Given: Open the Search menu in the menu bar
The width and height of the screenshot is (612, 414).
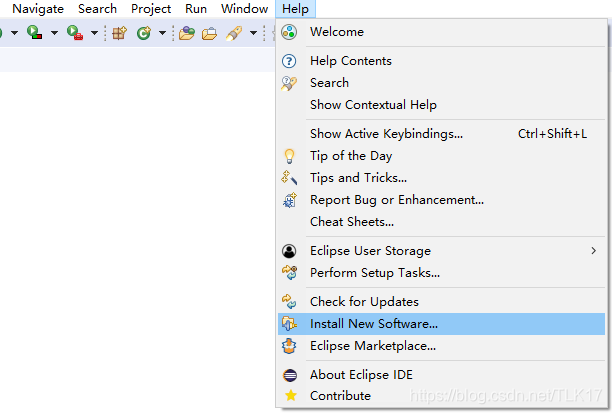Looking at the screenshot, I should coord(97,9).
